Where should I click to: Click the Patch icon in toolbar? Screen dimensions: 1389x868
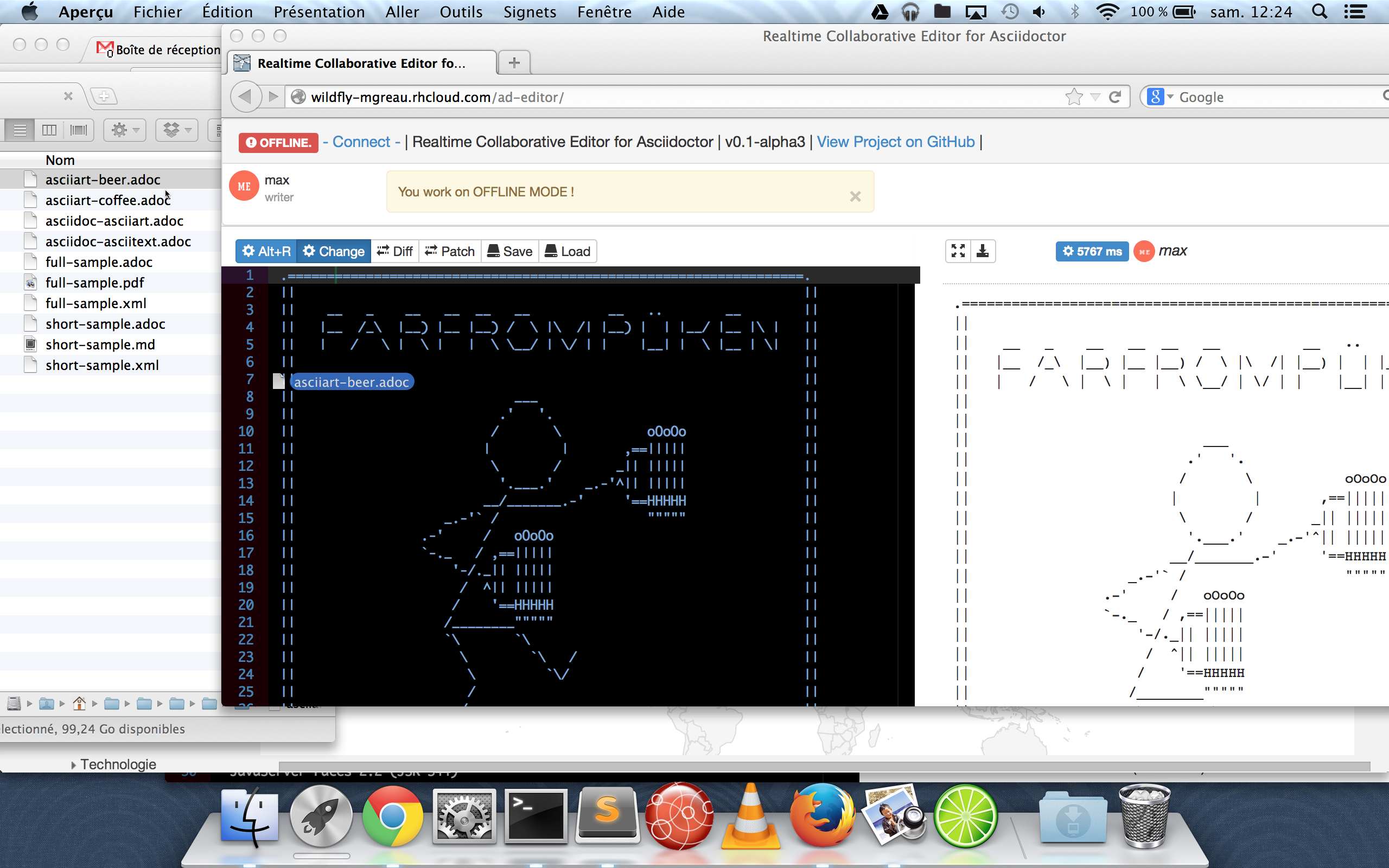point(449,251)
